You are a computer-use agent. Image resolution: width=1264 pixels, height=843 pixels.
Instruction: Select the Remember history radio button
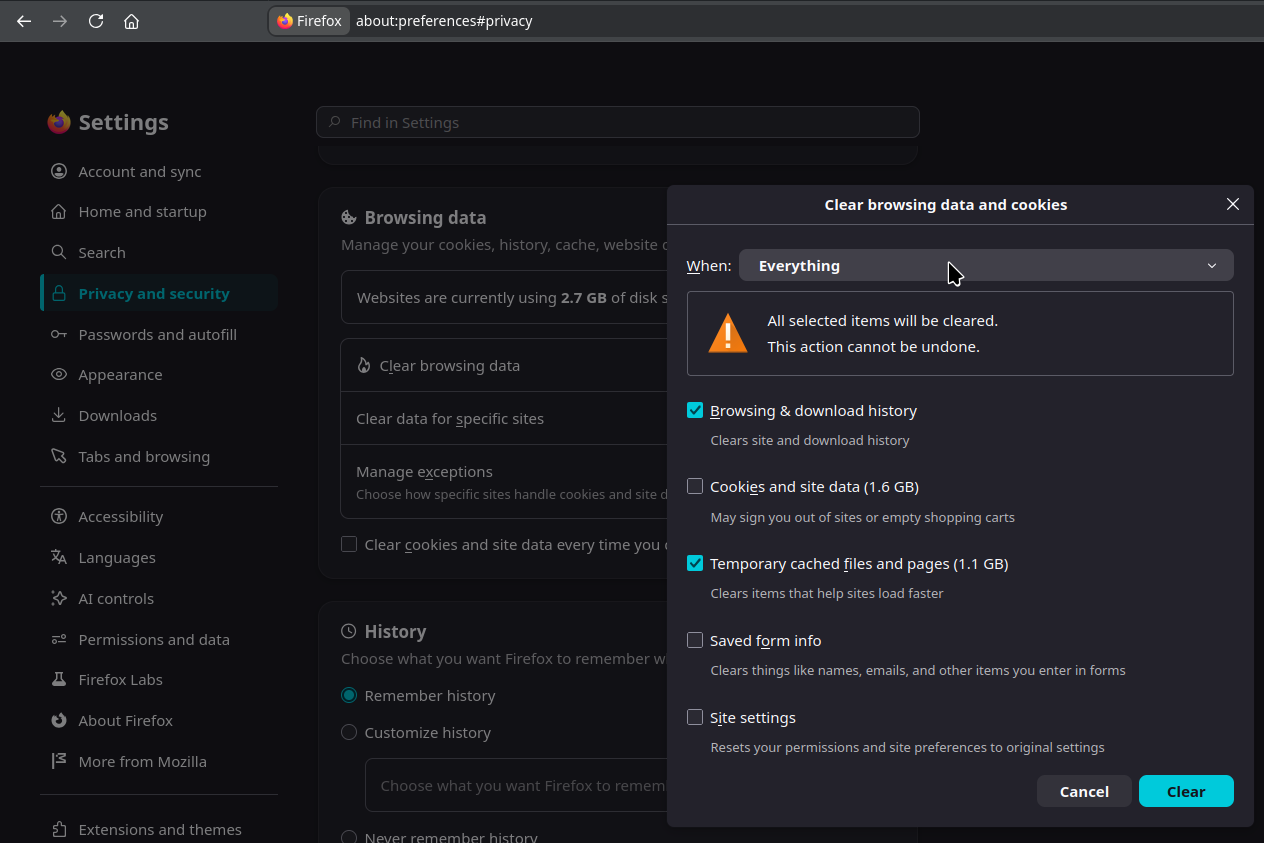point(349,695)
